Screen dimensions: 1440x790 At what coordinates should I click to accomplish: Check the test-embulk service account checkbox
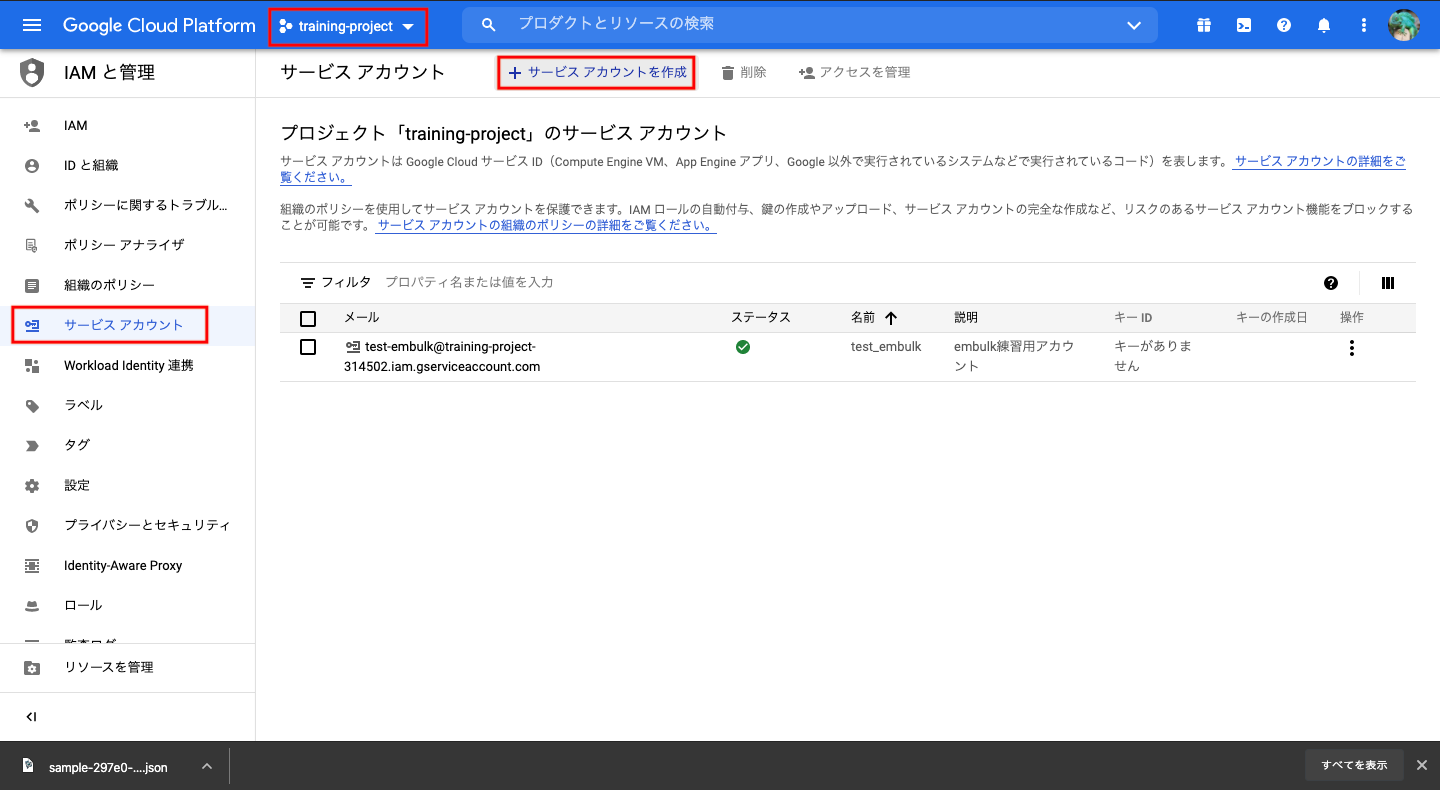pos(308,347)
